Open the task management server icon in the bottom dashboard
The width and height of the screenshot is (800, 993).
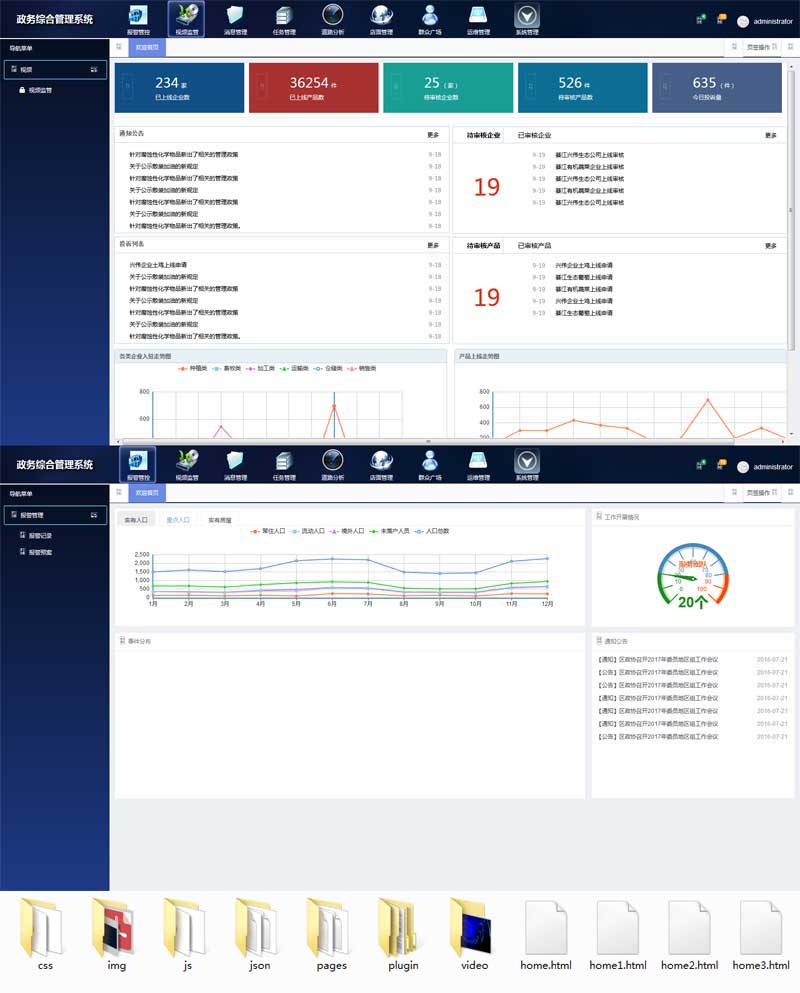click(x=284, y=464)
